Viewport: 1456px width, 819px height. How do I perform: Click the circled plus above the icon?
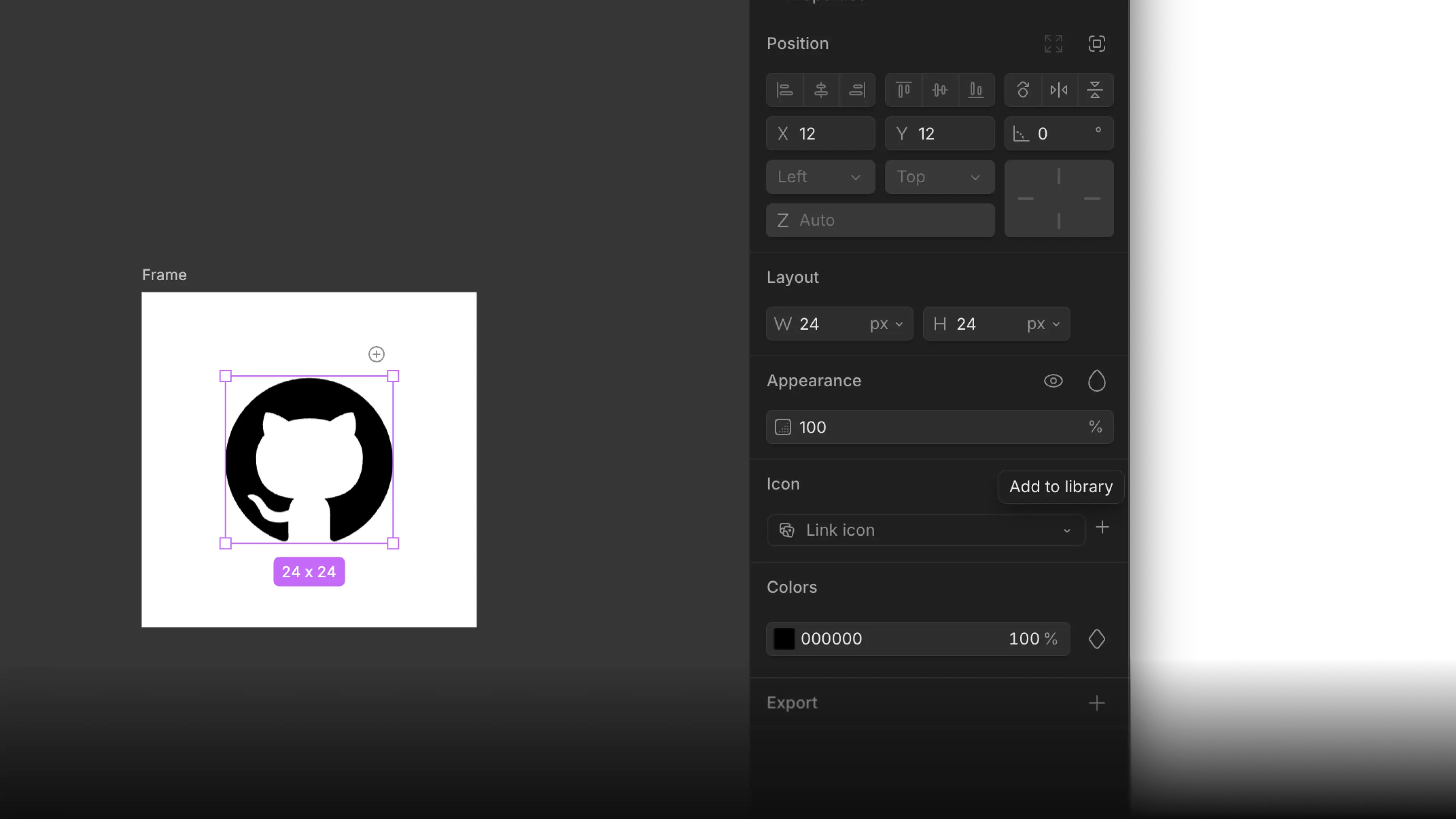coord(377,355)
